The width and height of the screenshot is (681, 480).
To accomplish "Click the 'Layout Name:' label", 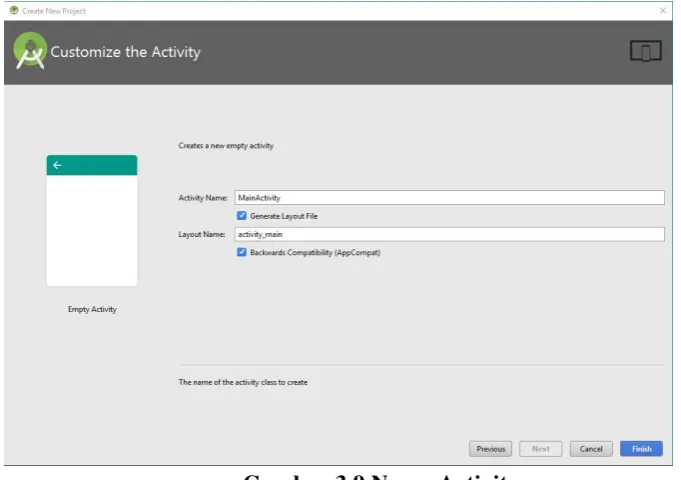I will [x=202, y=234].
